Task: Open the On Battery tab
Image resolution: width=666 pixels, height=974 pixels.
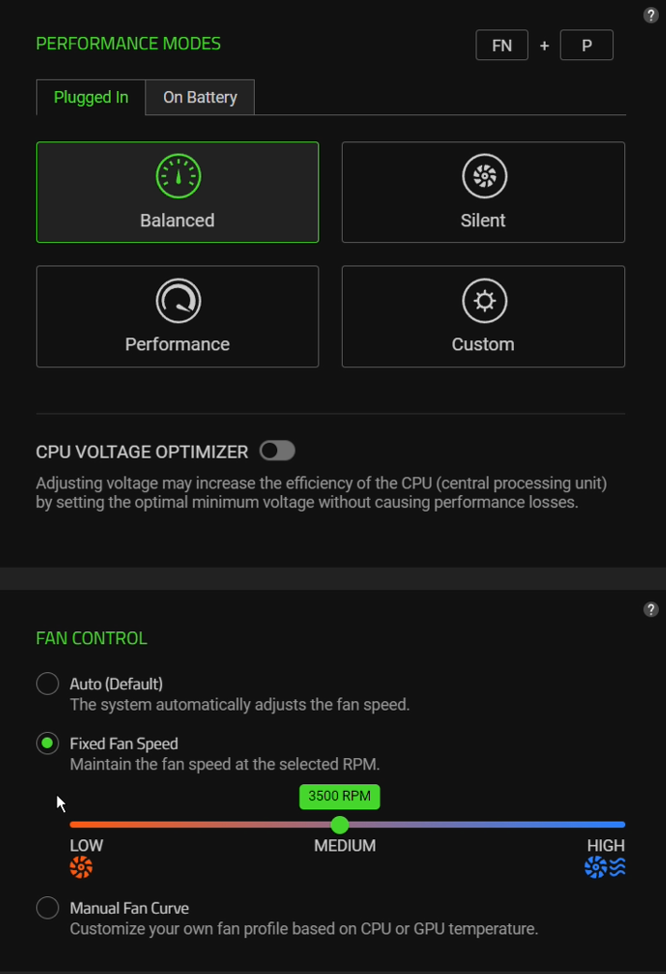Action: point(200,98)
